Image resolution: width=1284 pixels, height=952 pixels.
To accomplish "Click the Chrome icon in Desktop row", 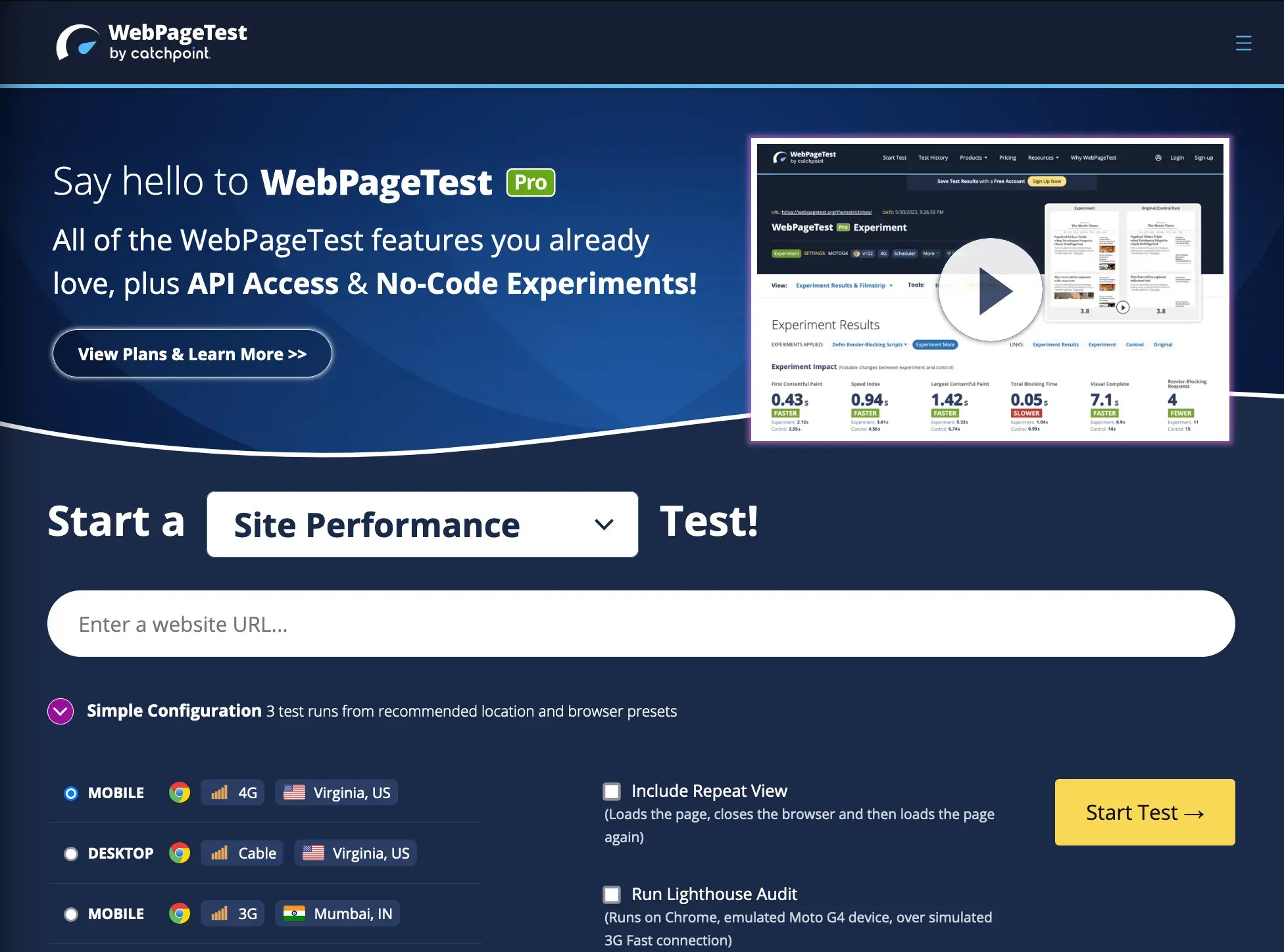I will click(180, 853).
